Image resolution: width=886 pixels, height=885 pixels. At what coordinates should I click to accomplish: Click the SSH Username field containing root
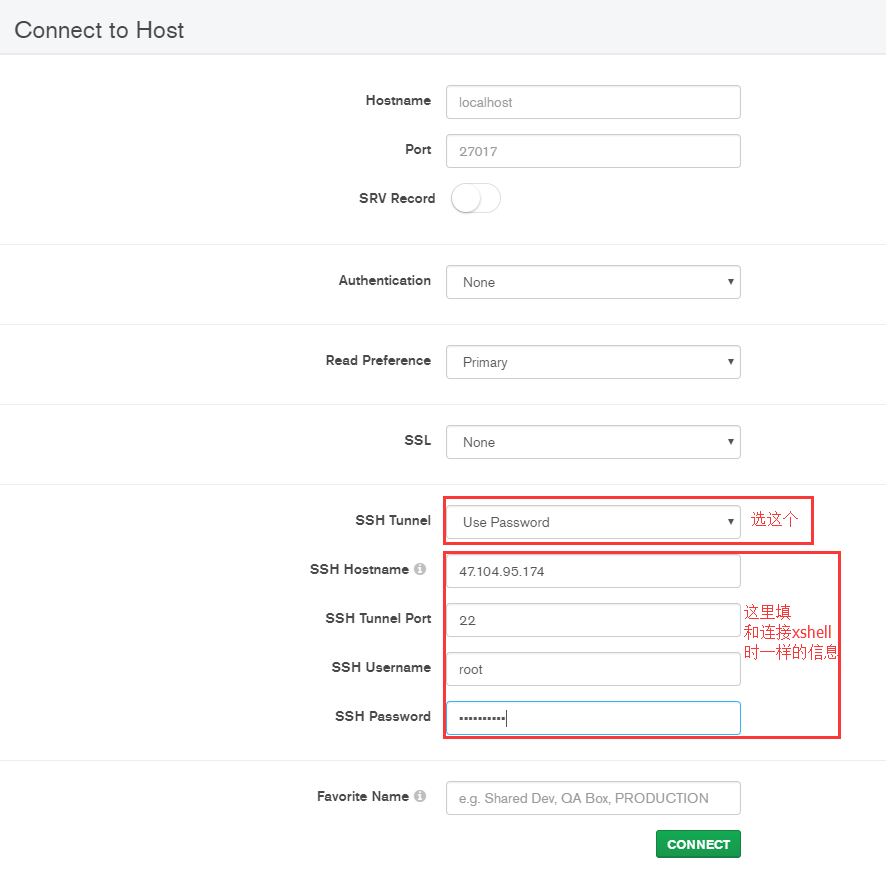(x=593, y=669)
